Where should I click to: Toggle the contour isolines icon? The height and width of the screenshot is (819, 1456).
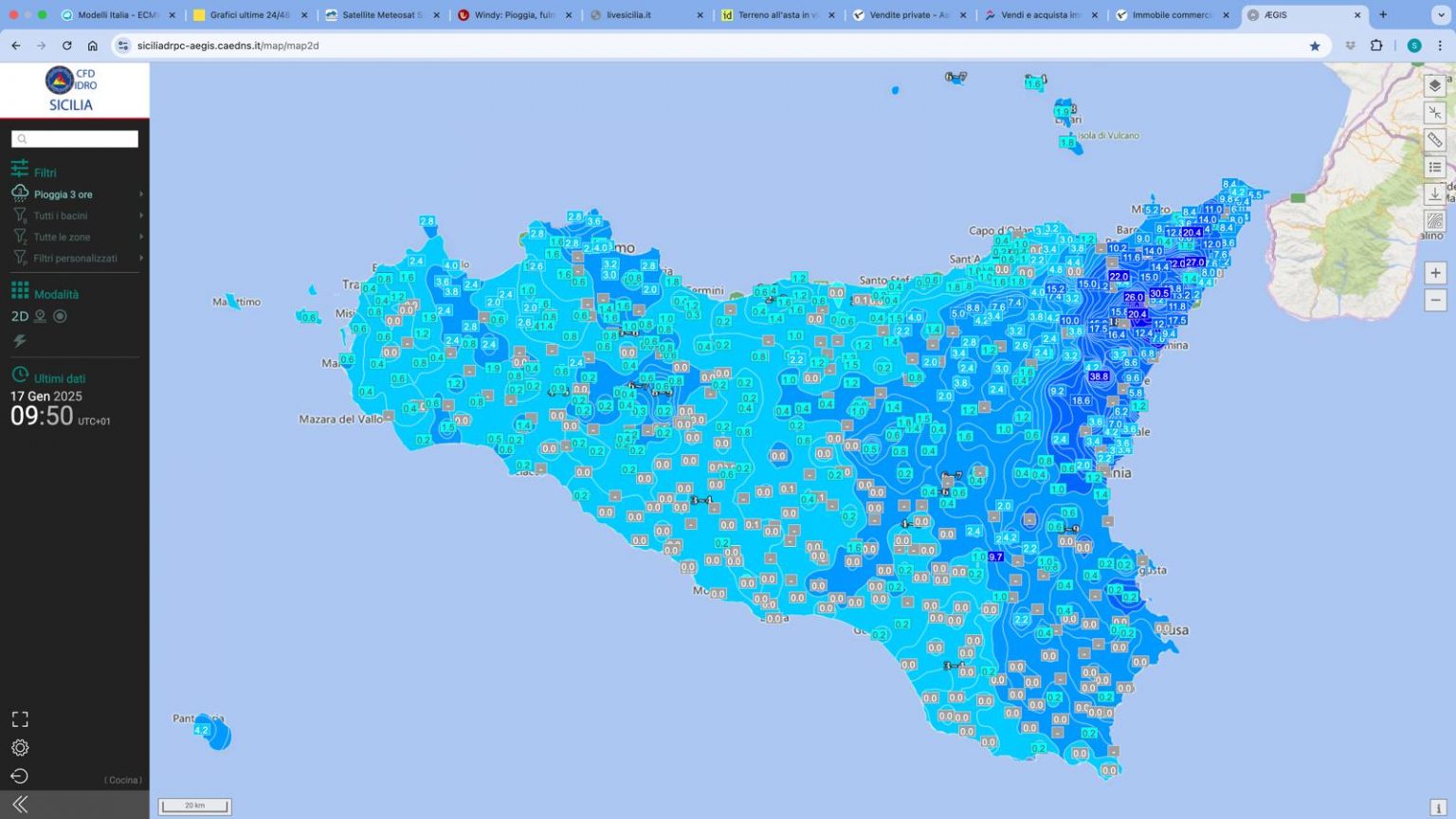coord(1434,222)
